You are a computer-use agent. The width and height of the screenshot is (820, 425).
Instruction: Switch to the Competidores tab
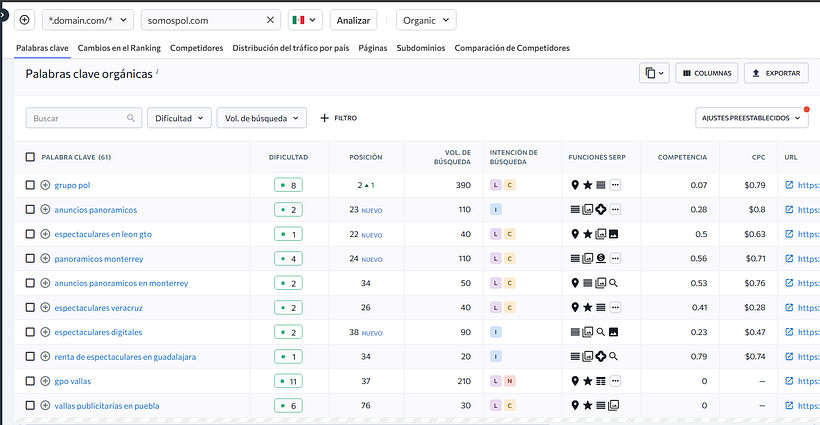(x=197, y=48)
